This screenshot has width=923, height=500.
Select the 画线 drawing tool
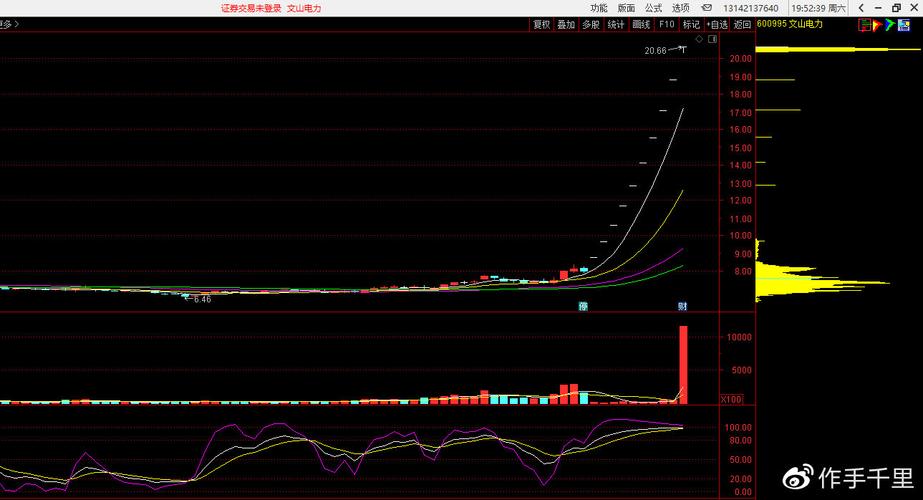click(x=641, y=24)
